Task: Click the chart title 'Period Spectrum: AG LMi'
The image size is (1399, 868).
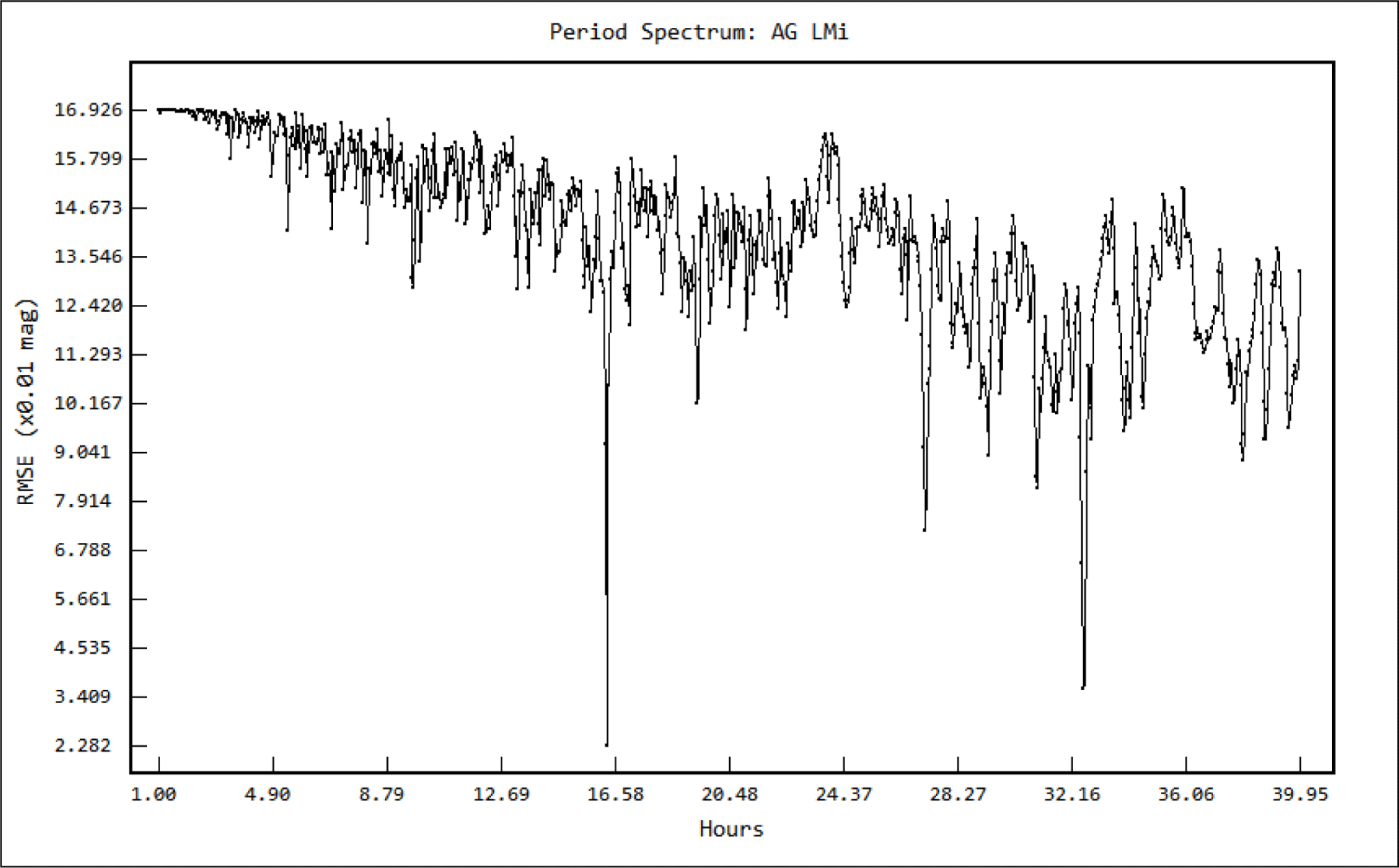Action: pos(699,32)
